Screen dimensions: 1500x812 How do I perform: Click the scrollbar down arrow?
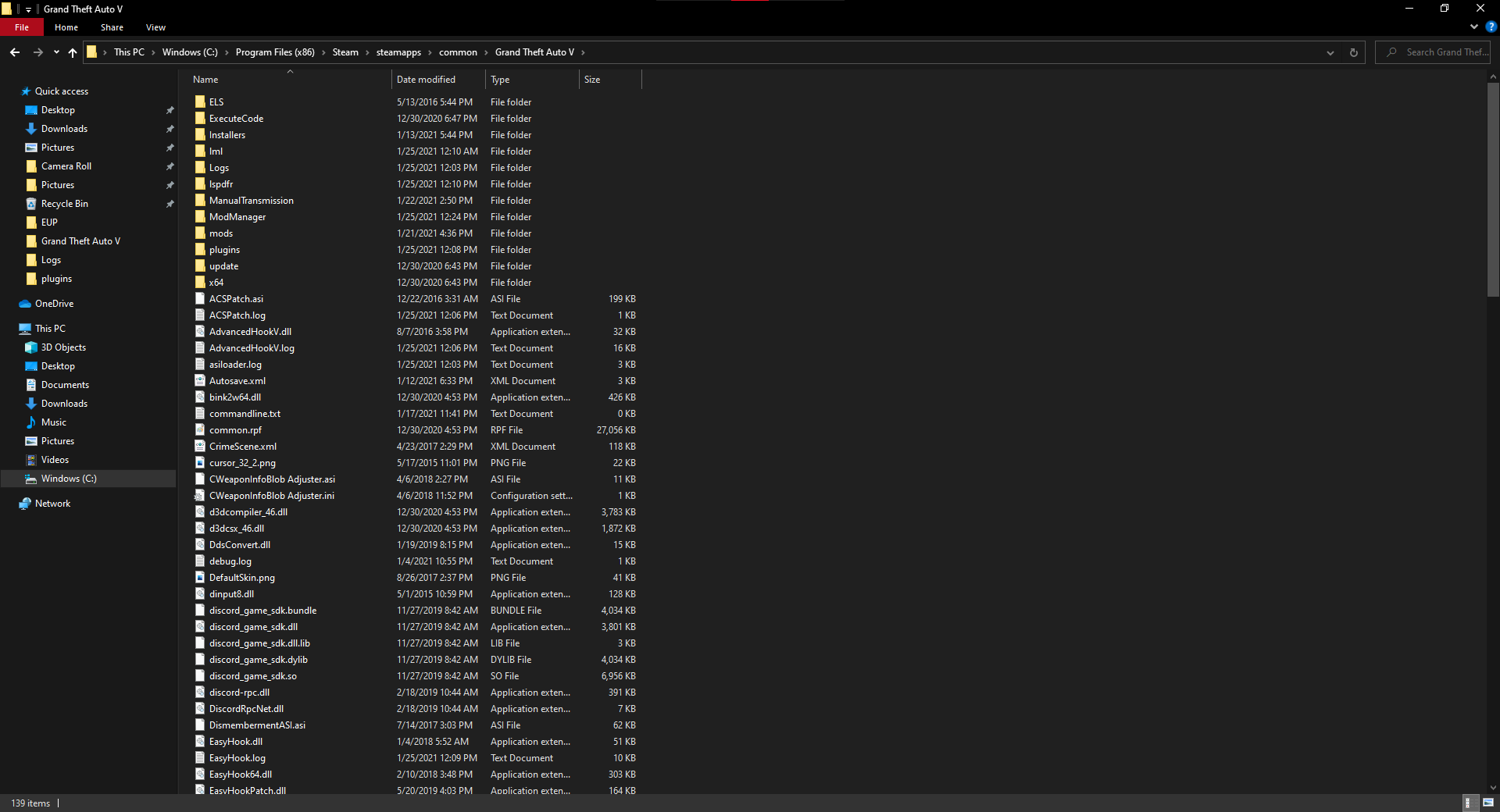click(1493, 788)
